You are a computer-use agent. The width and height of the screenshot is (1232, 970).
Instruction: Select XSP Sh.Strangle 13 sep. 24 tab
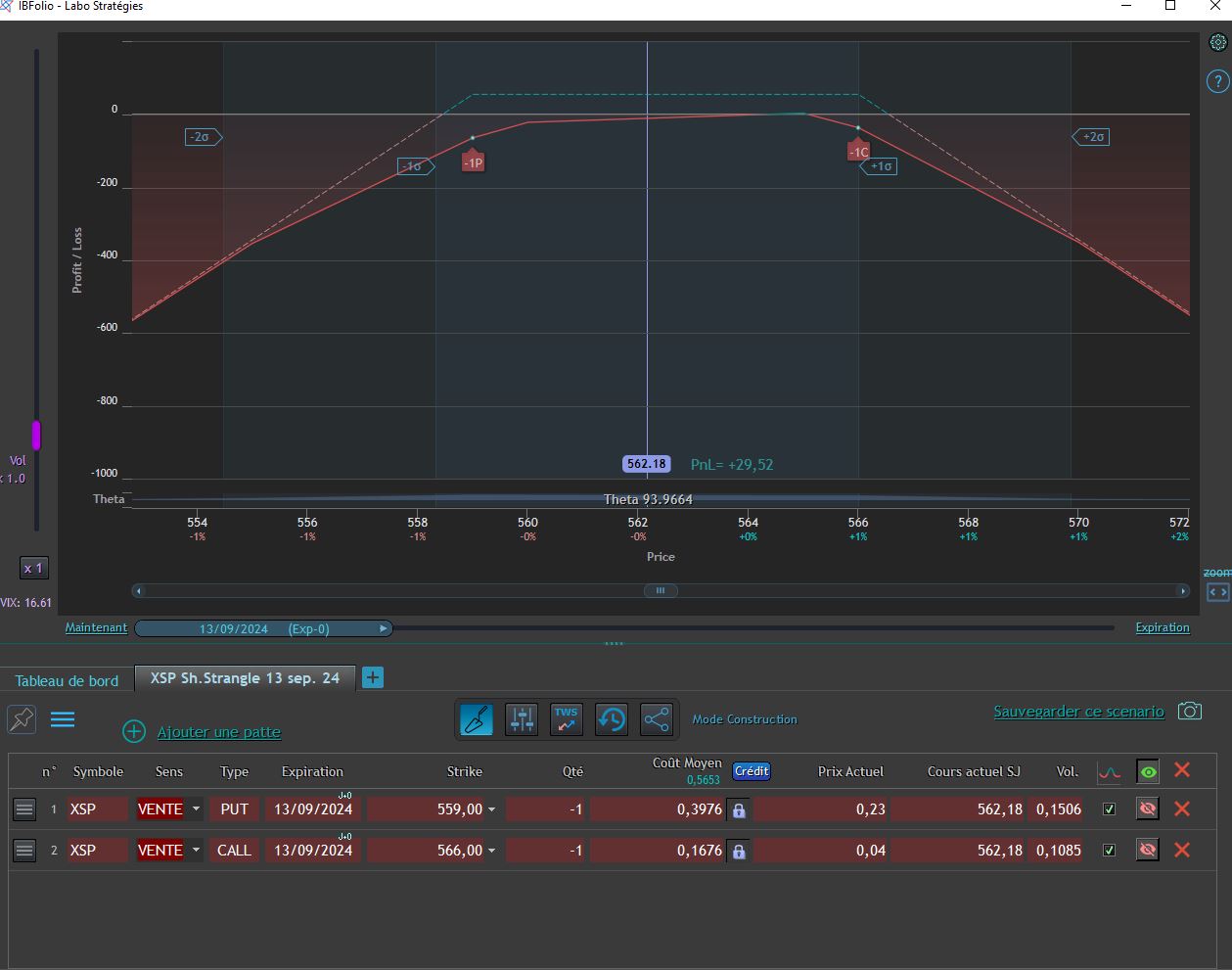point(246,677)
